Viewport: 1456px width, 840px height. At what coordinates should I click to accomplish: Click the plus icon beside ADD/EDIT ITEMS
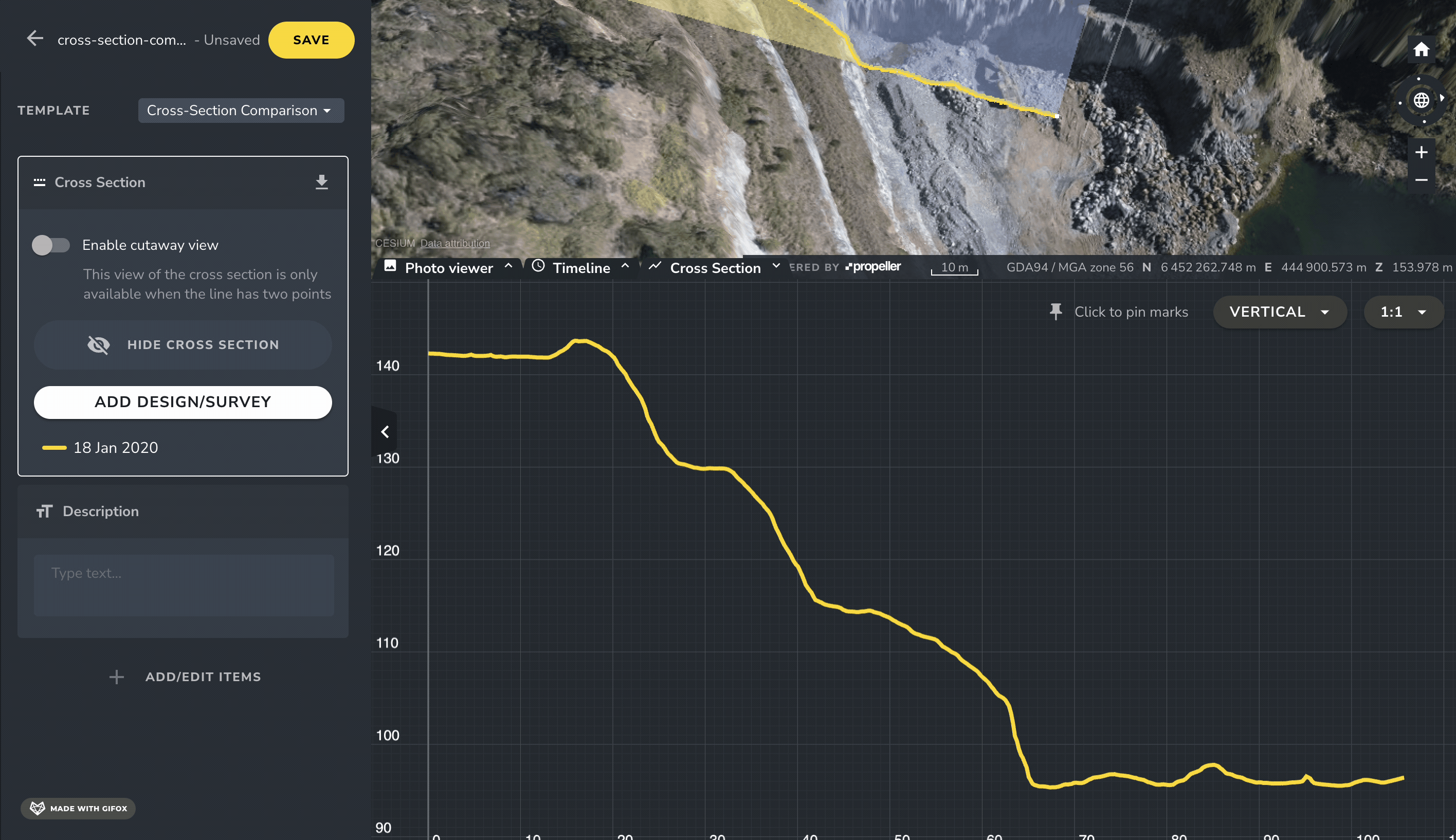pos(117,677)
